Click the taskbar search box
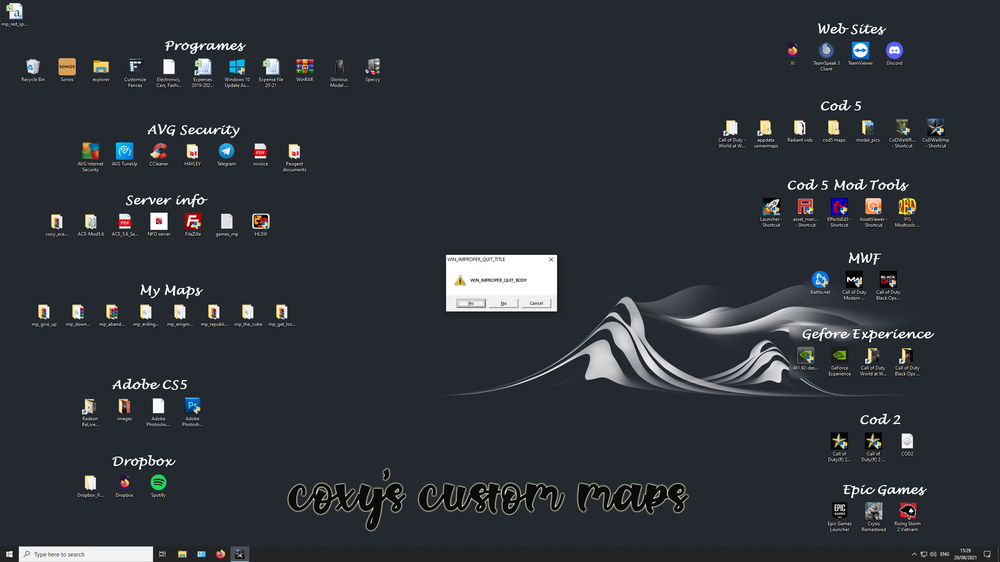1000x562 pixels. click(x=86, y=554)
